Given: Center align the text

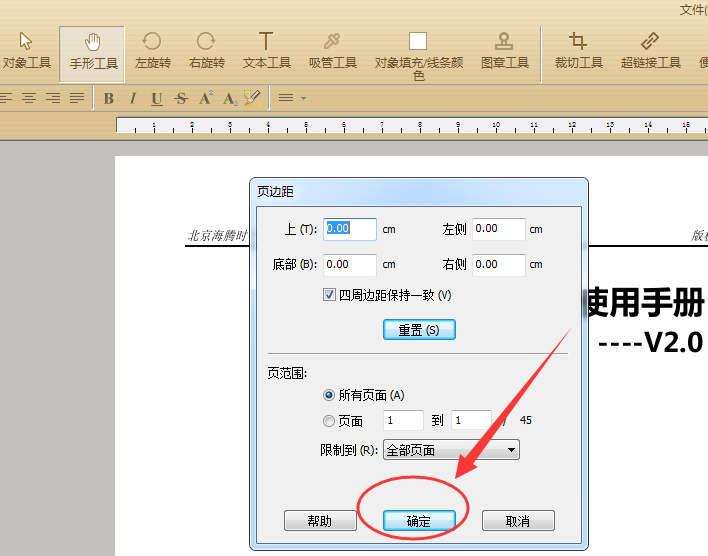Looking at the screenshot, I should [29, 98].
